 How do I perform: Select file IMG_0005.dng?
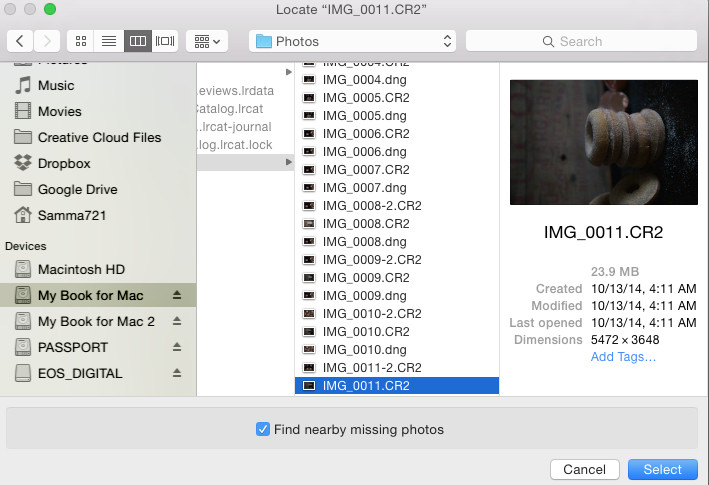tap(364, 116)
